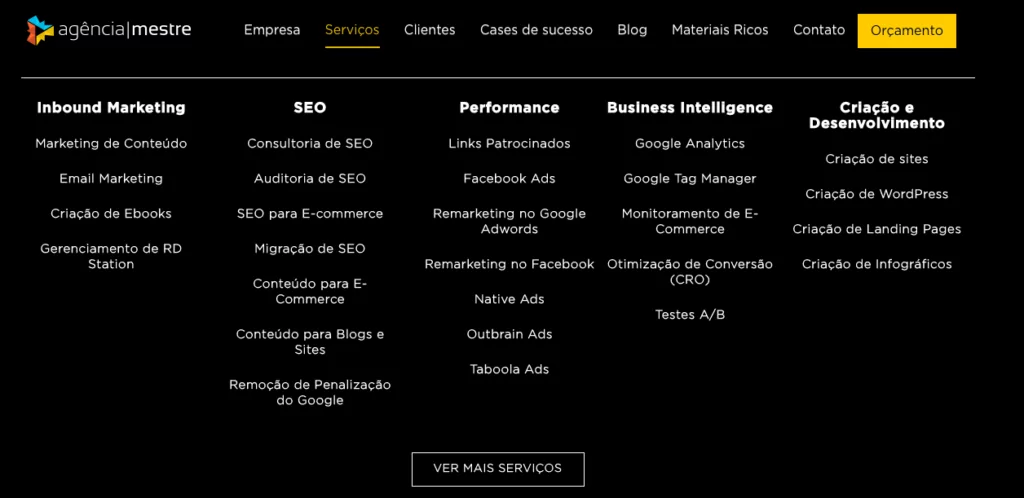1024x498 pixels.
Task: Go to Google Tag Manager service
Action: [x=690, y=179]
